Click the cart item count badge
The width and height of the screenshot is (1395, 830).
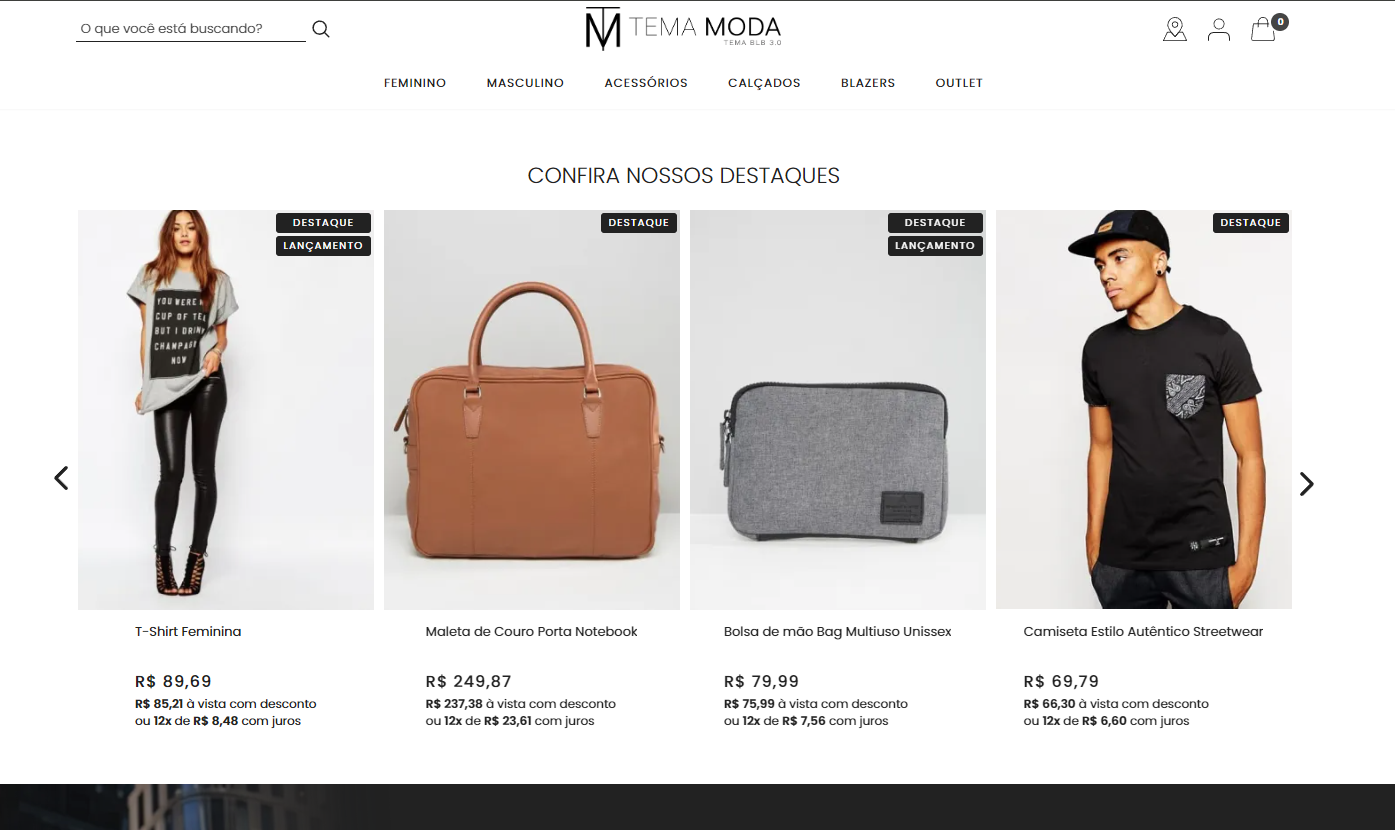click(1280, 21)
